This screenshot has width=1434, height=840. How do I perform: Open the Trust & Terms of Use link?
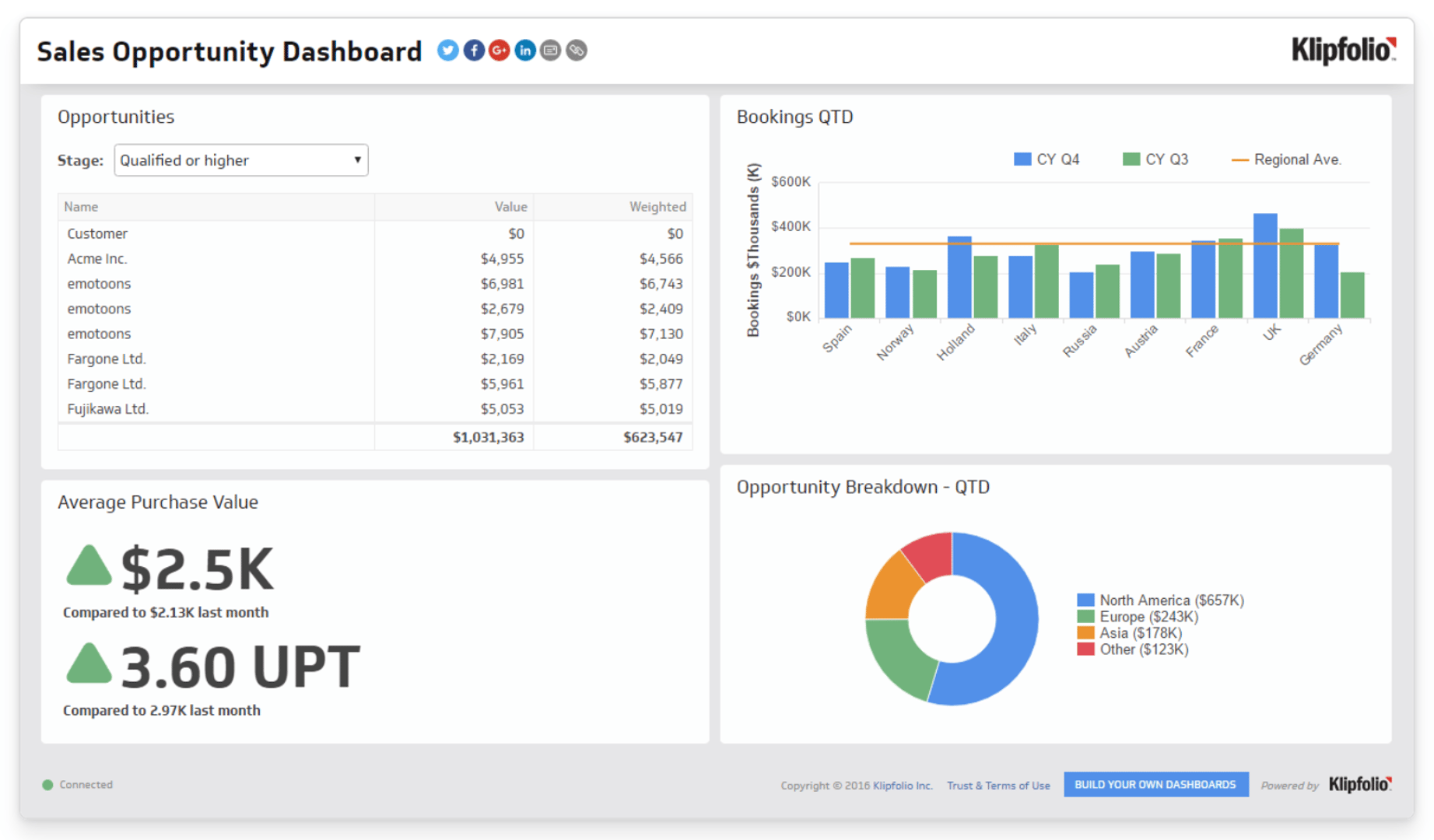click(x=998, y=786)
